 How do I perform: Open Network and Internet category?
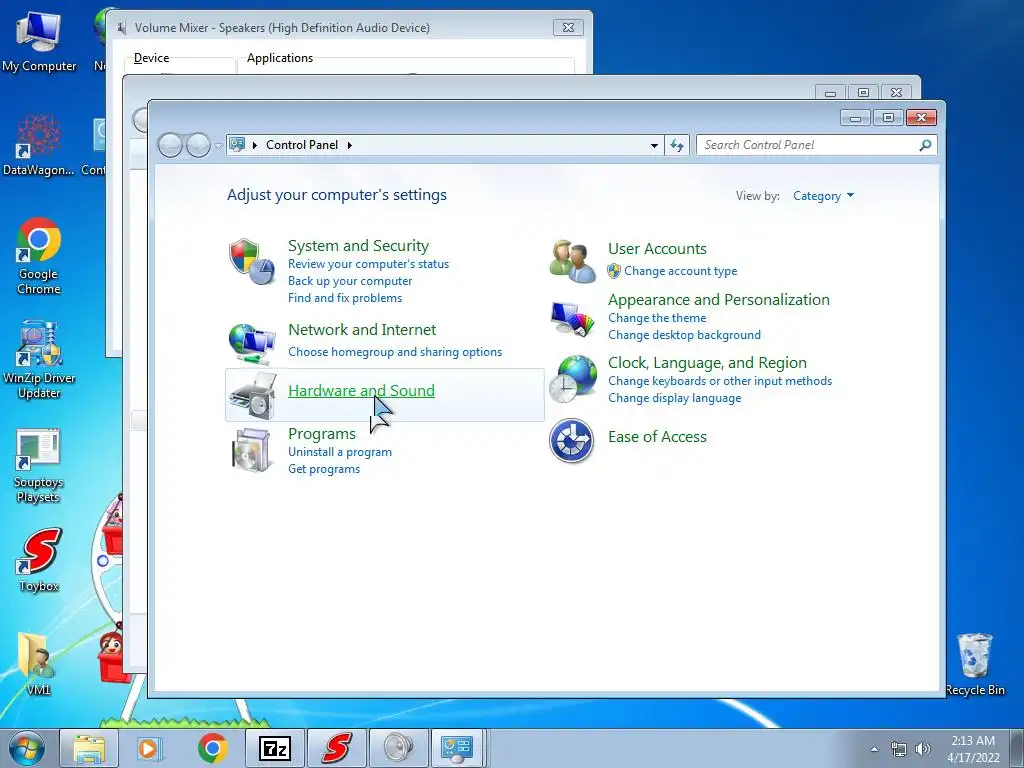click(x=362, y=330)
